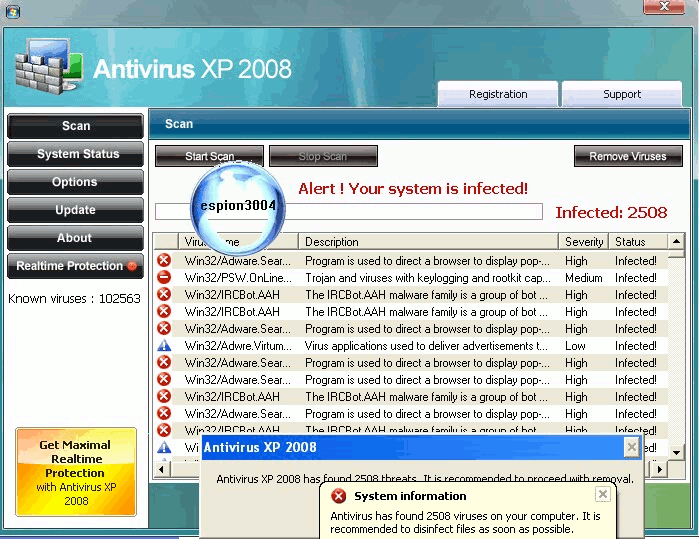Click the Stop Scan button

point(323,156)
